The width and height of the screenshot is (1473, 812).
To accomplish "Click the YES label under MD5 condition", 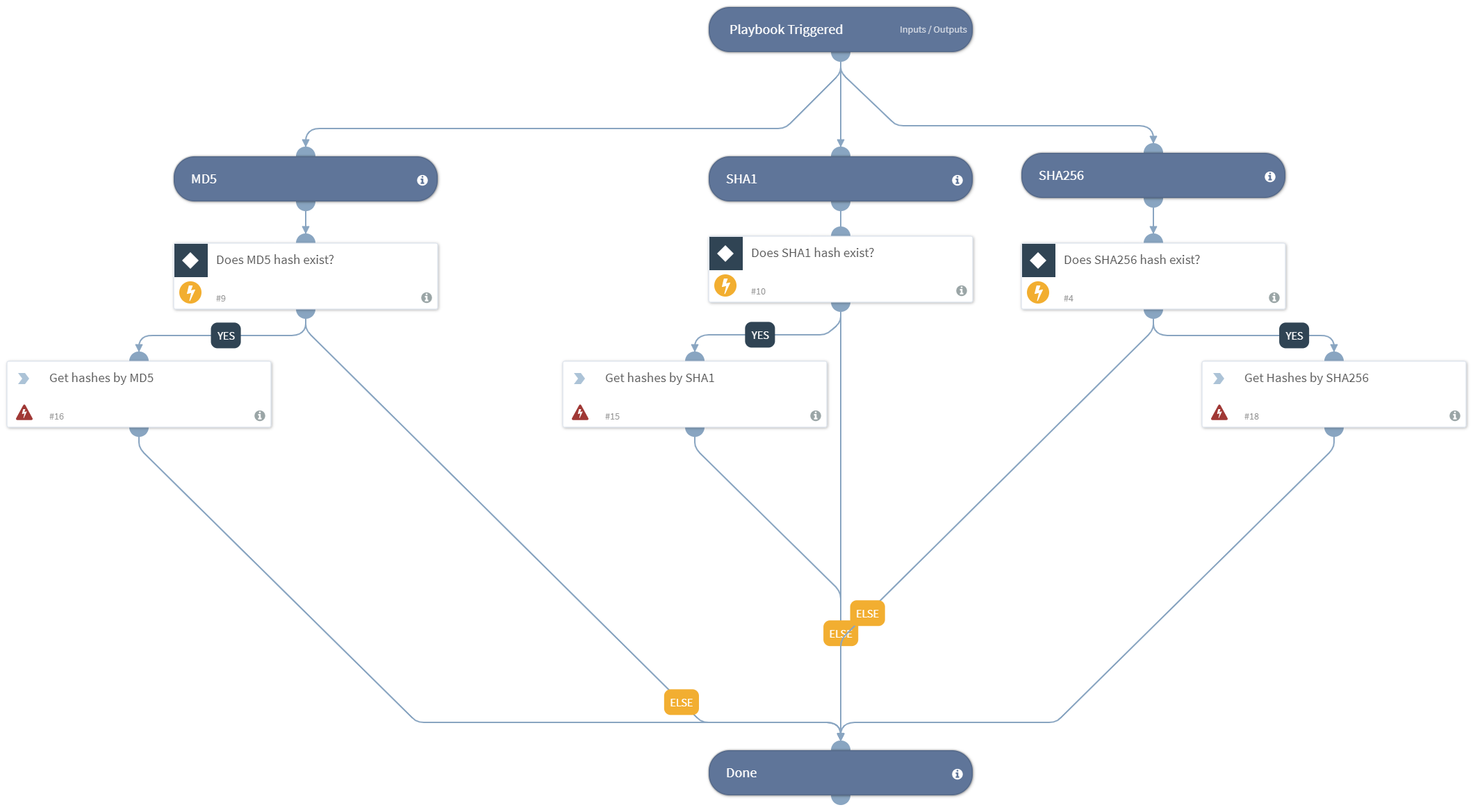I will (x=226, y=335).
